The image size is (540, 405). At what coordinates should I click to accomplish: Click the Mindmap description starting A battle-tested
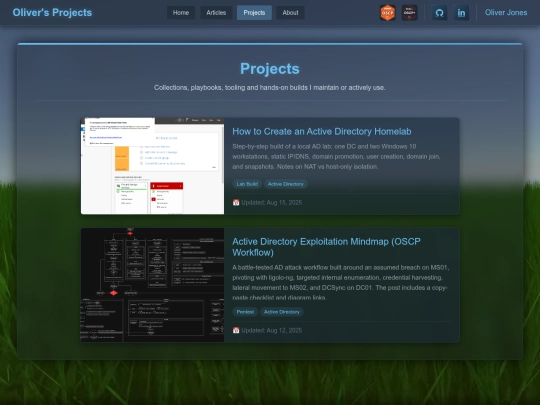click(x=340, y=282)
